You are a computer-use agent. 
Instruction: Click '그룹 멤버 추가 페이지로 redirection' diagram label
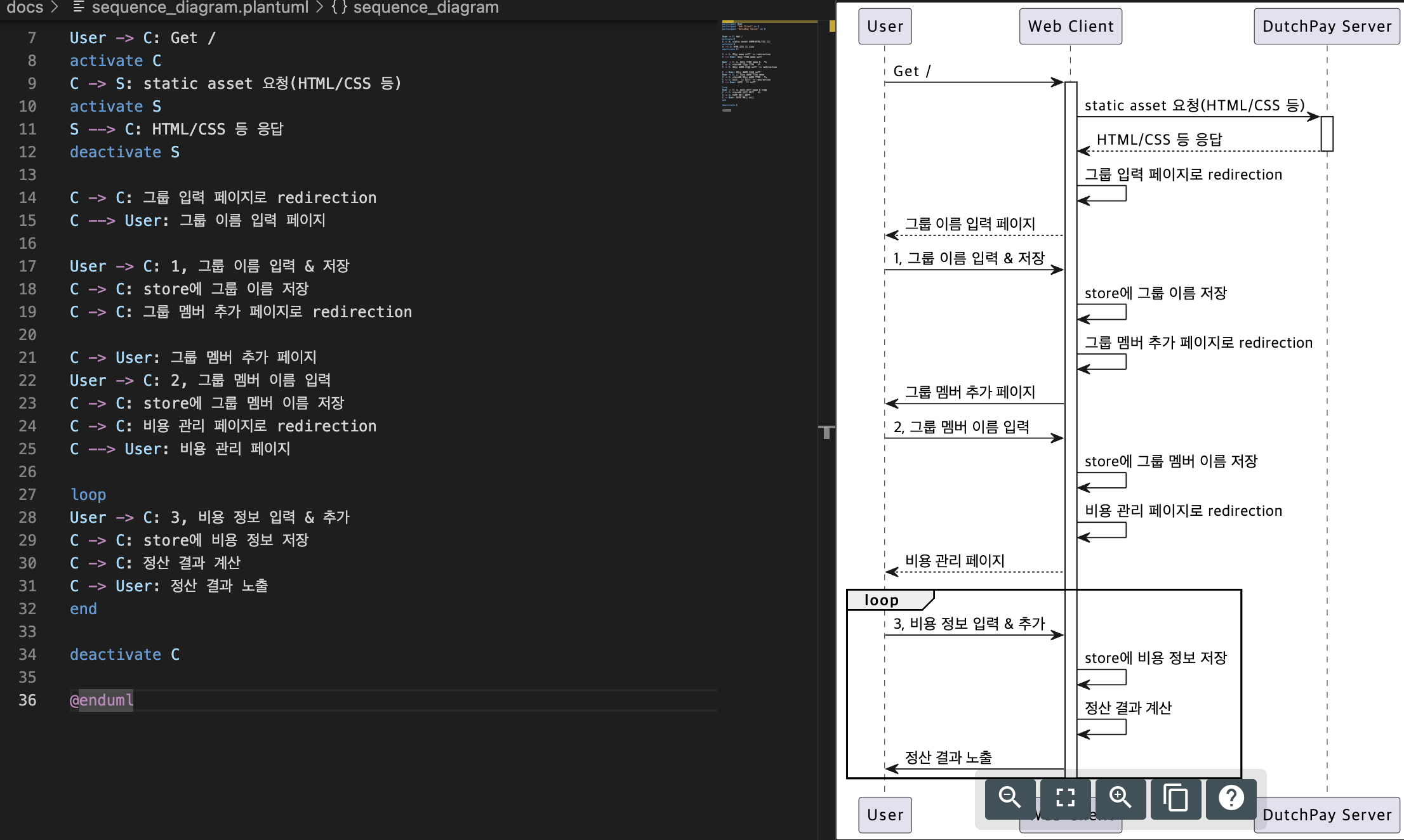1198,343
